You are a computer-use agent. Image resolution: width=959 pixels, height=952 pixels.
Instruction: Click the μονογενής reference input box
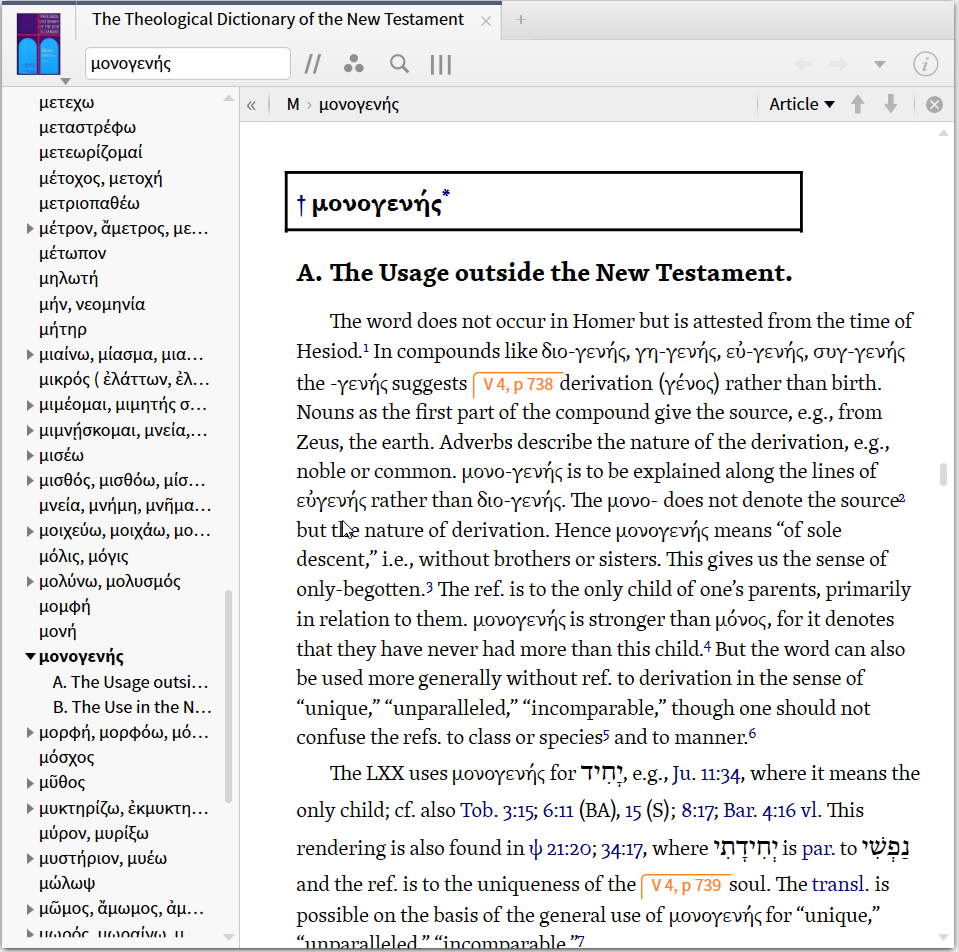click(x=188, y=64)
